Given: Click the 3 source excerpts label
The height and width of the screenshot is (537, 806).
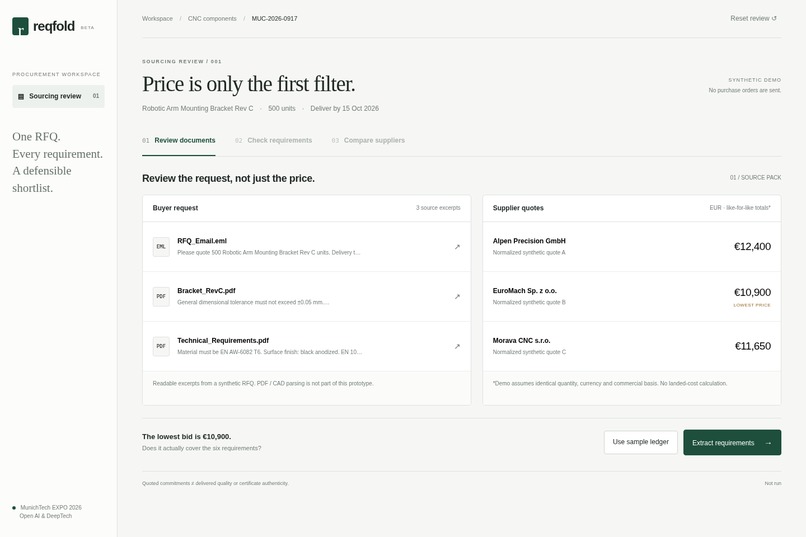Looking at the screenshot, I should coord(438,208).
